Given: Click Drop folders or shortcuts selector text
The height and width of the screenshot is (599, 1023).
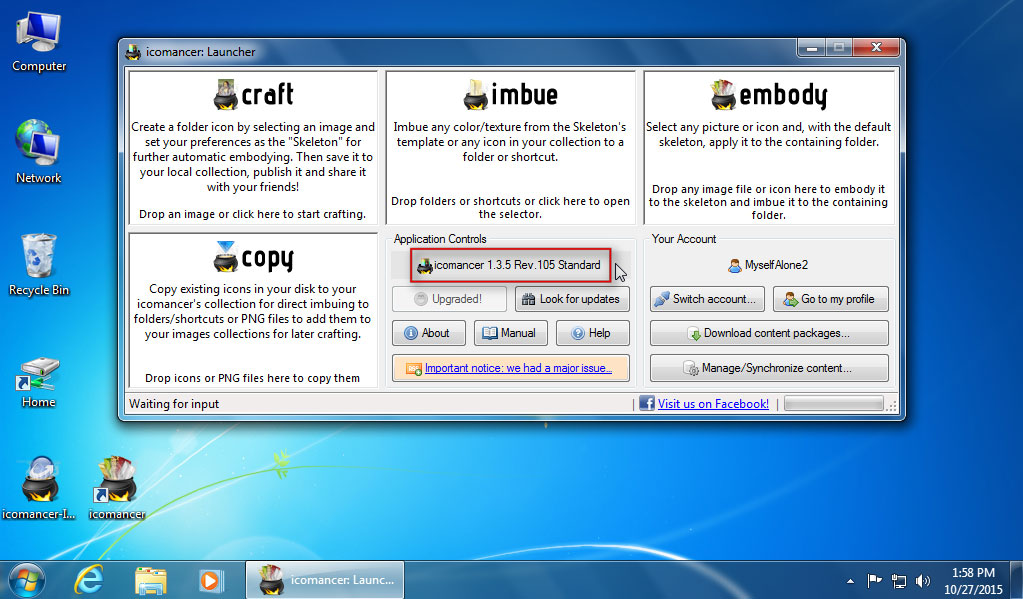Looking at the screenshot, I should click(510, 207).
